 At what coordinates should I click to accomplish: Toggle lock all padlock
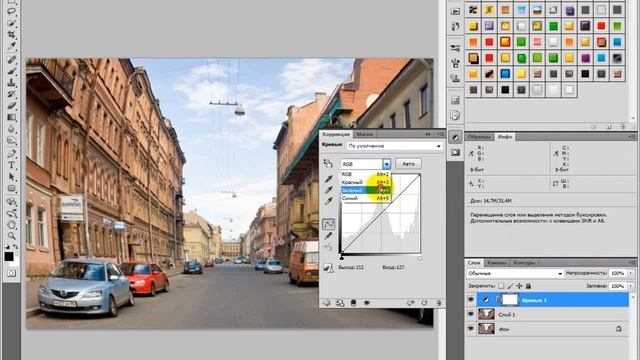click(x=528, y=286)
